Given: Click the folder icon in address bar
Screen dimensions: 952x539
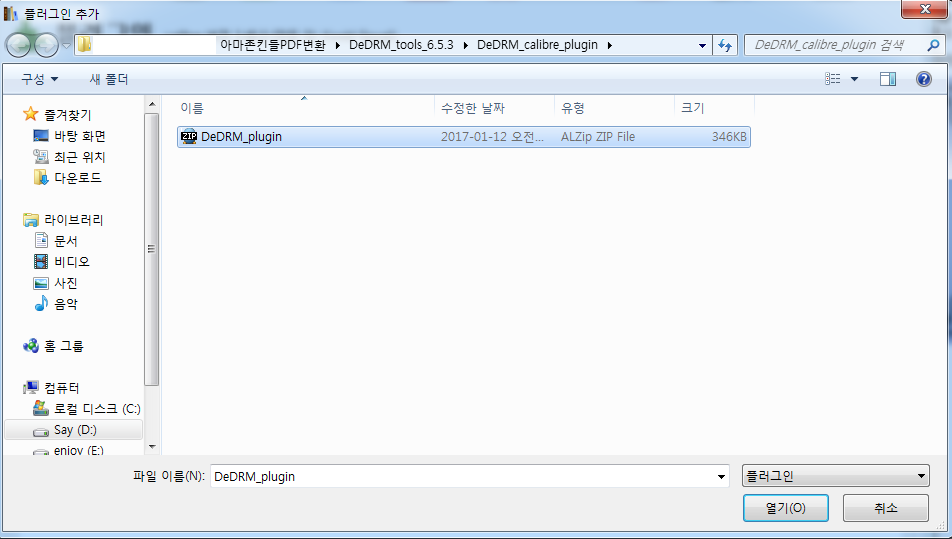Looking at the screenshot, I should (x=84, y=45).
